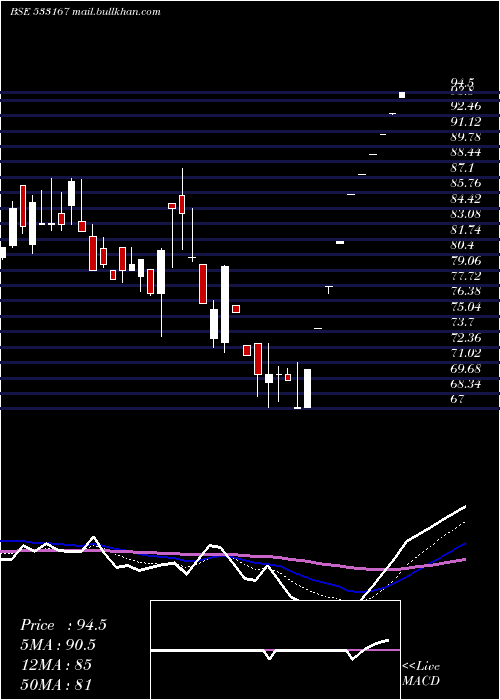Screen dimensions: 500x700
Task: Click the latest white candle near 94.5
Action: [402, 95]
